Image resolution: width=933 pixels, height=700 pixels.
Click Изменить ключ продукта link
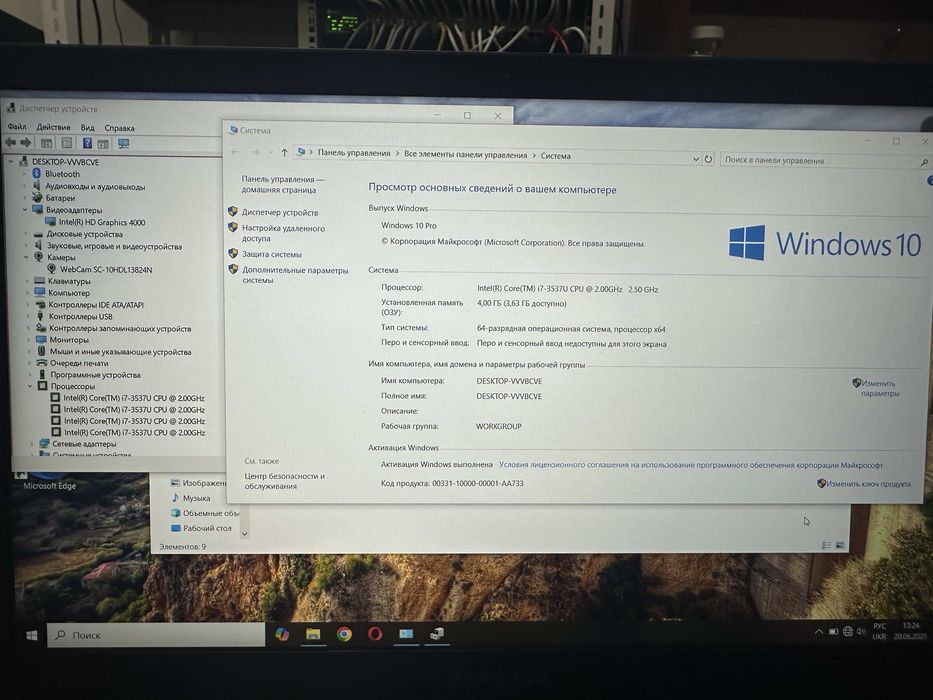pyautogui.click(x=868, y=483)
